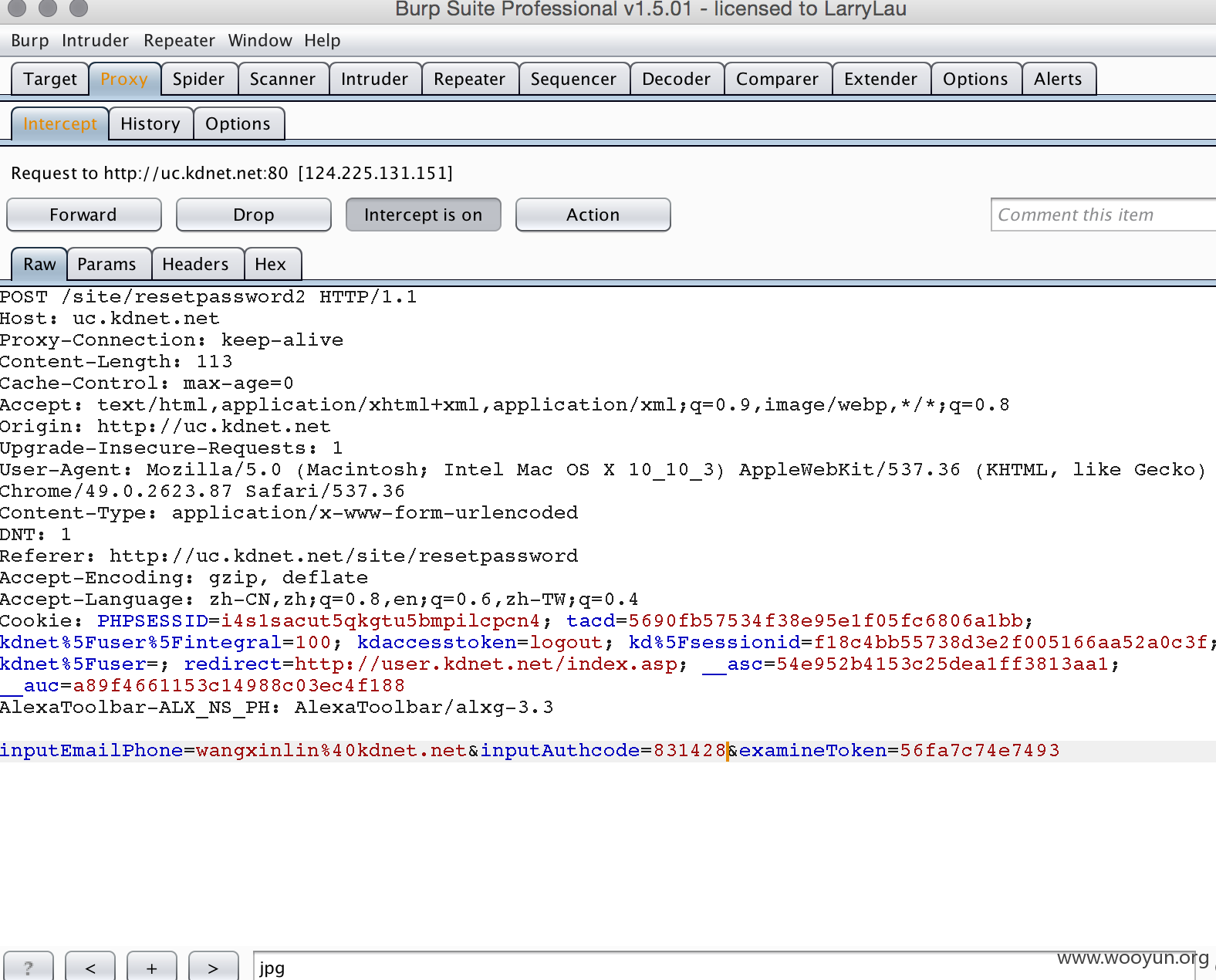Go to the Repeater tool tab
1216x980 pixels.
click(469, 79)
